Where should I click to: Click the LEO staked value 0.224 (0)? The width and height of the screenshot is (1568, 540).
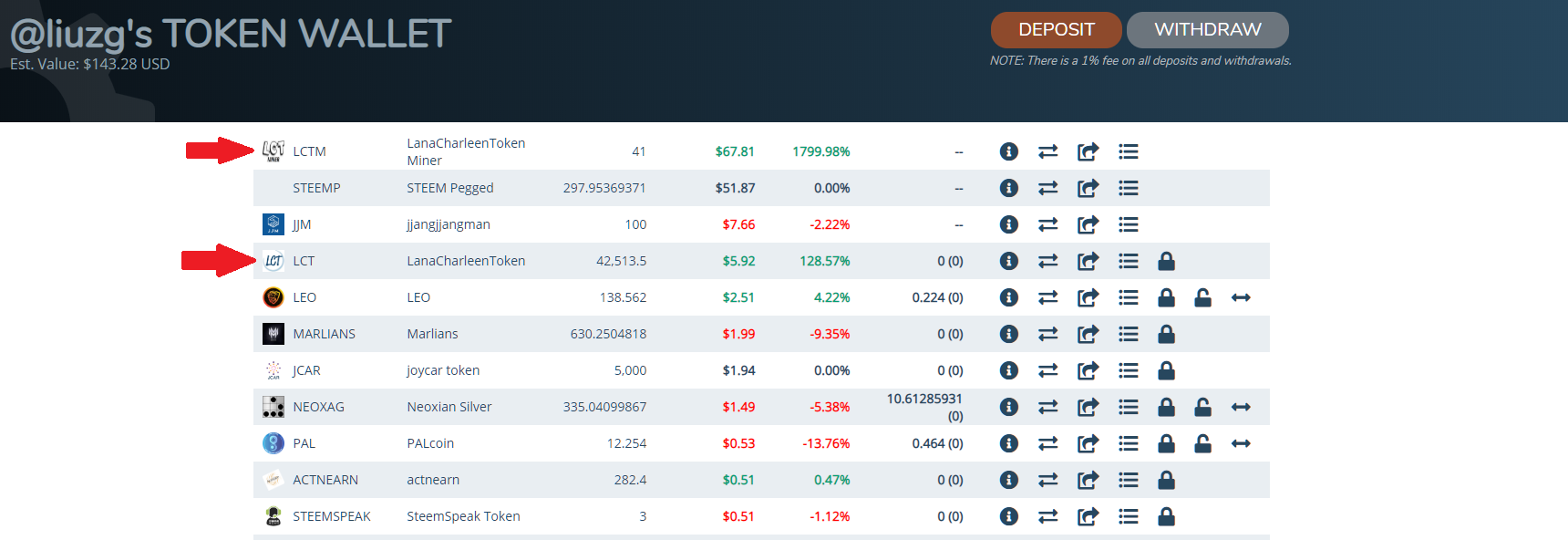coord(937,297)
